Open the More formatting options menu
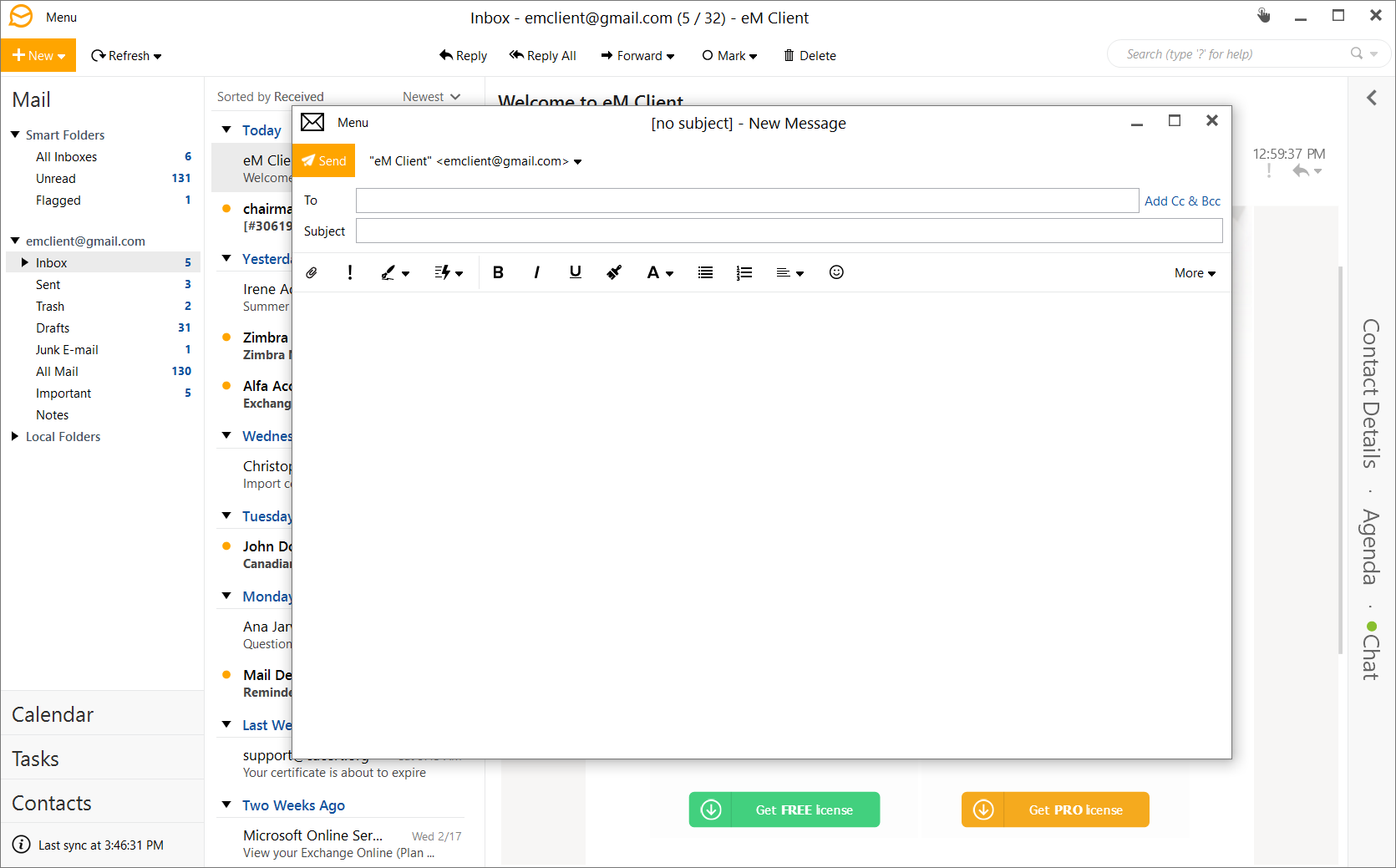Screen dimensions: 1396x868 1195,273
